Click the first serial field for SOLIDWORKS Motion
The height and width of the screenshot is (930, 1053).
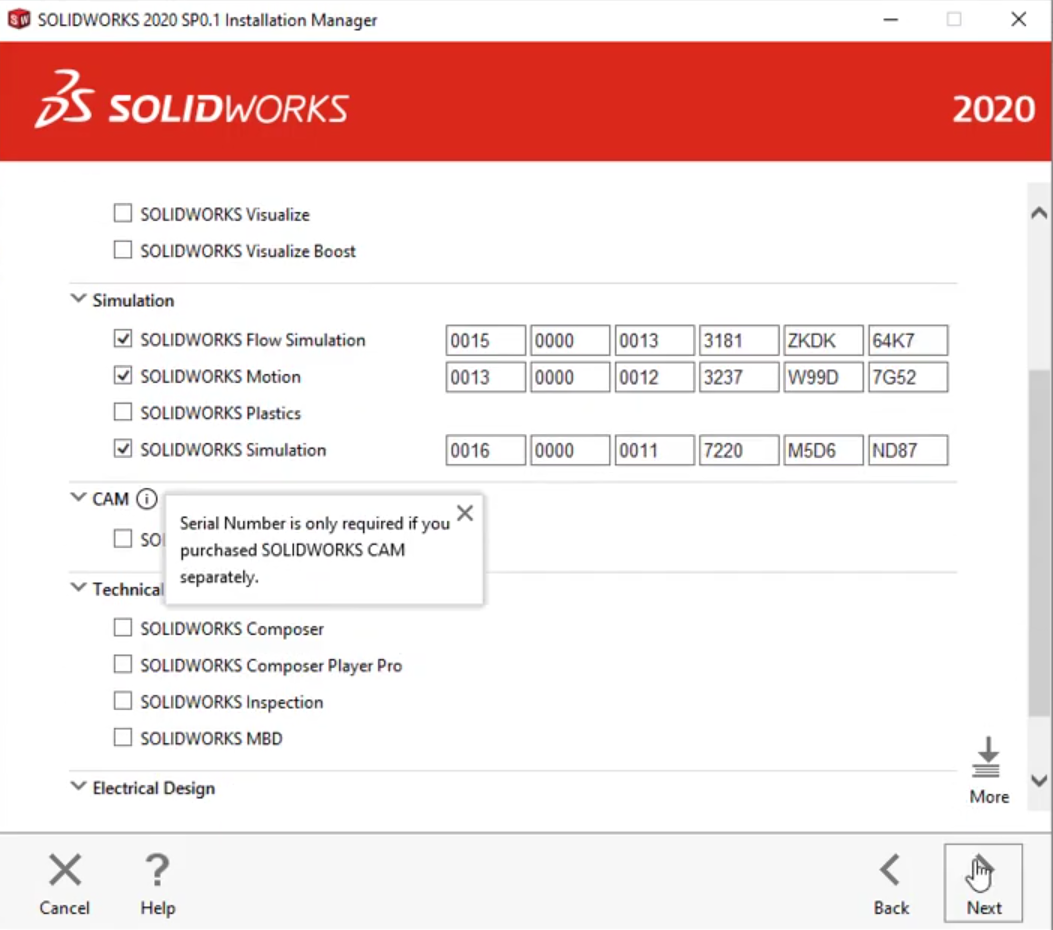(x=485, y=377)
